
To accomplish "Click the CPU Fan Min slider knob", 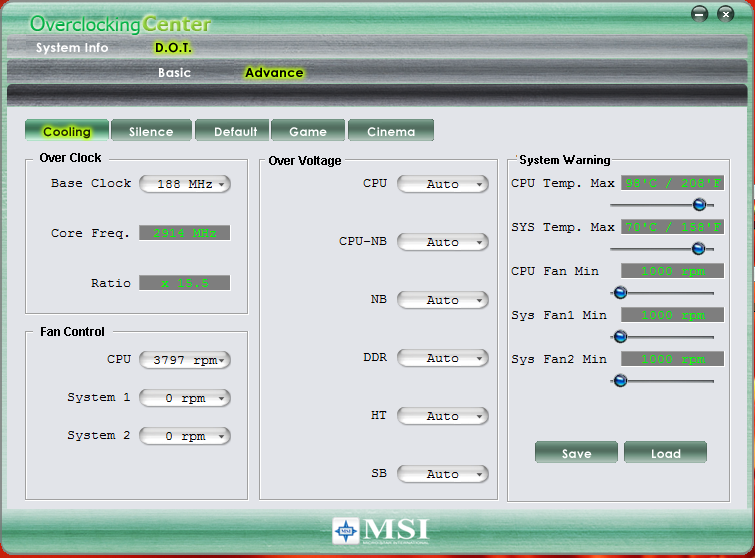I will point(620,292).
